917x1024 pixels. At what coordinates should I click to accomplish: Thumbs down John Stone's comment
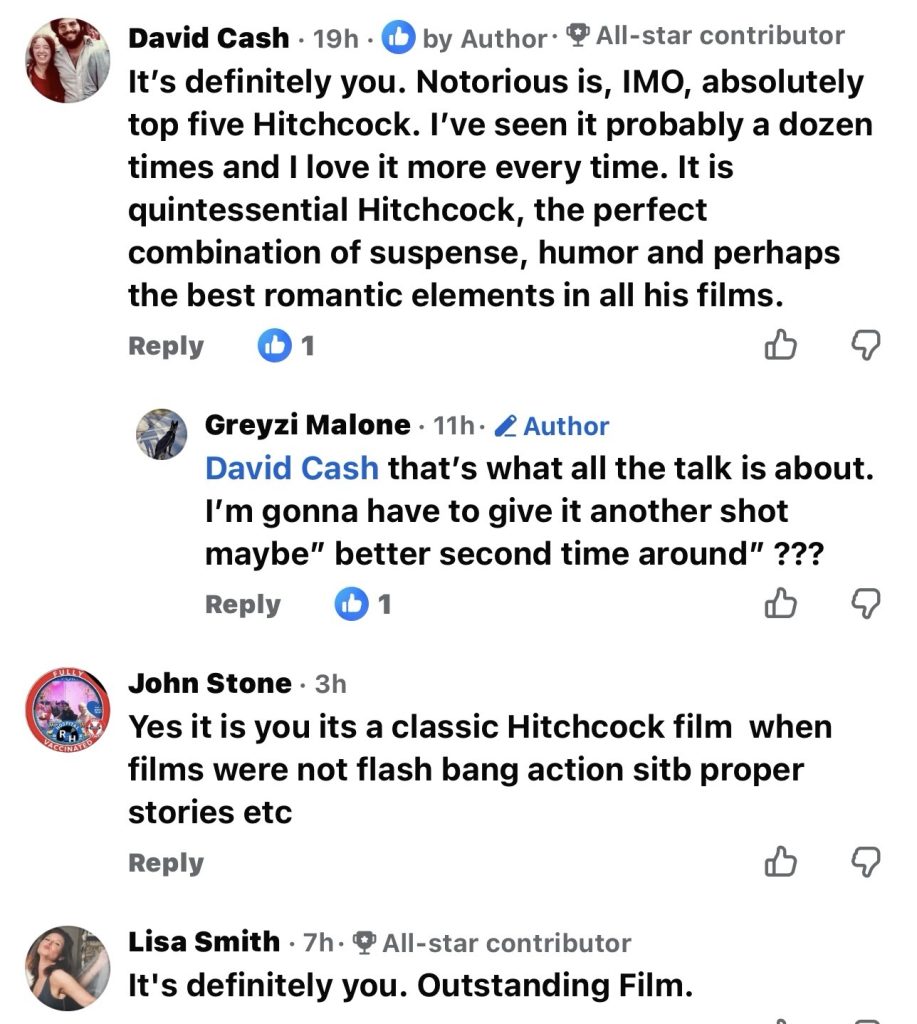click(865, 862)
